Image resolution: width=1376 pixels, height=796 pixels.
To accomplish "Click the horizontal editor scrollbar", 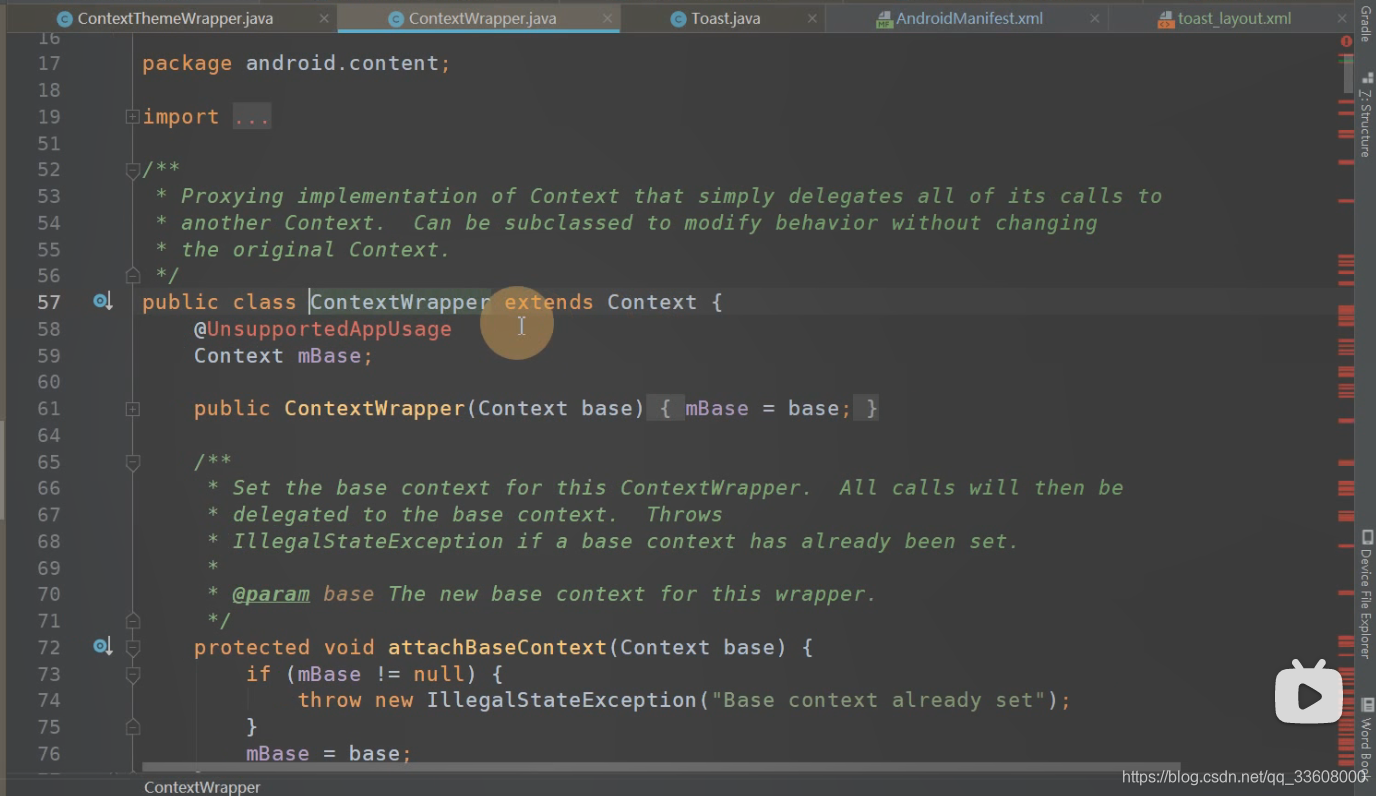I will point(660,768).
